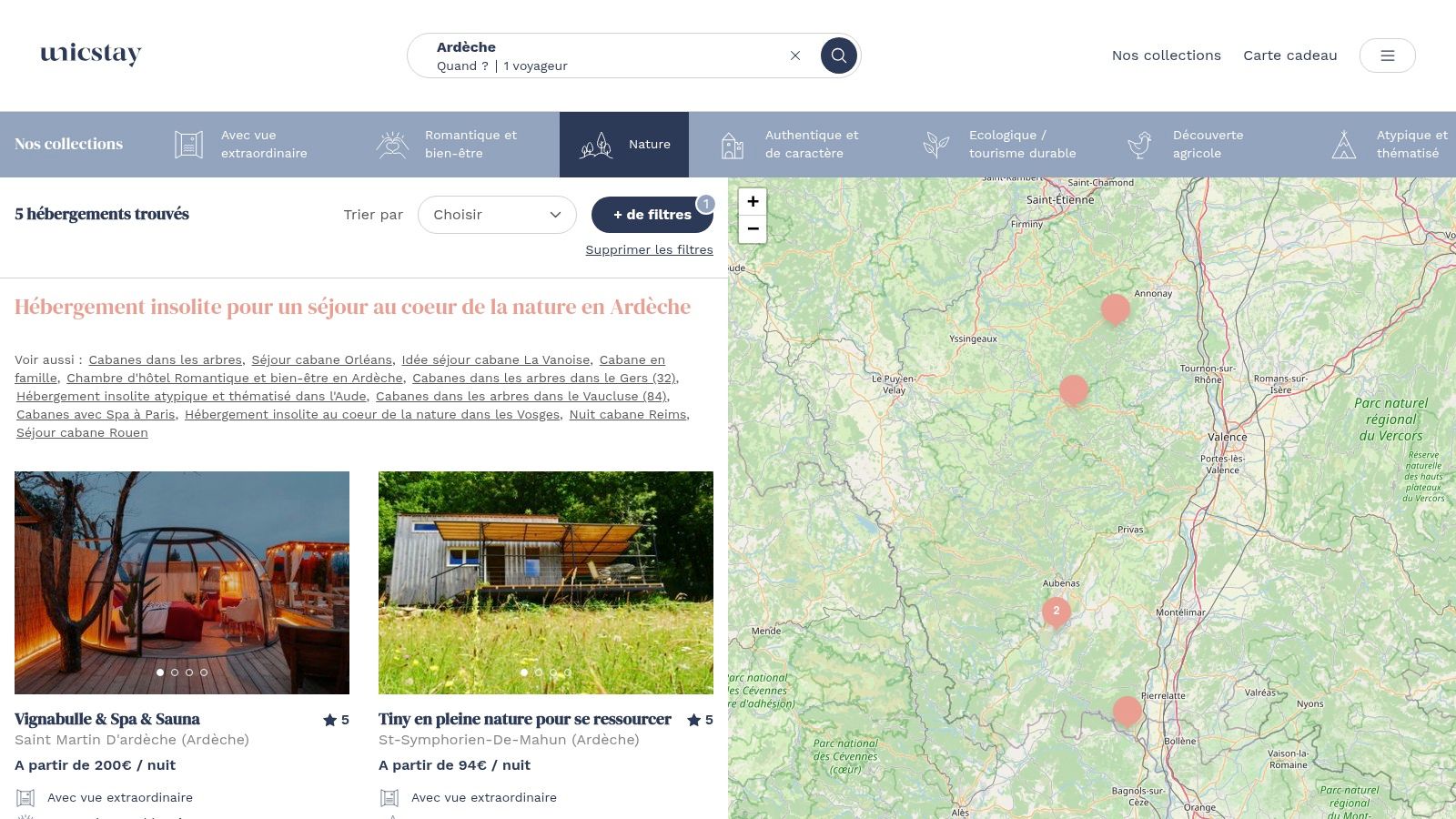The width and height of the screenshot is (1456, 819).
Task: Click 1 voyageur guest selector
Action: pos(535,66)
